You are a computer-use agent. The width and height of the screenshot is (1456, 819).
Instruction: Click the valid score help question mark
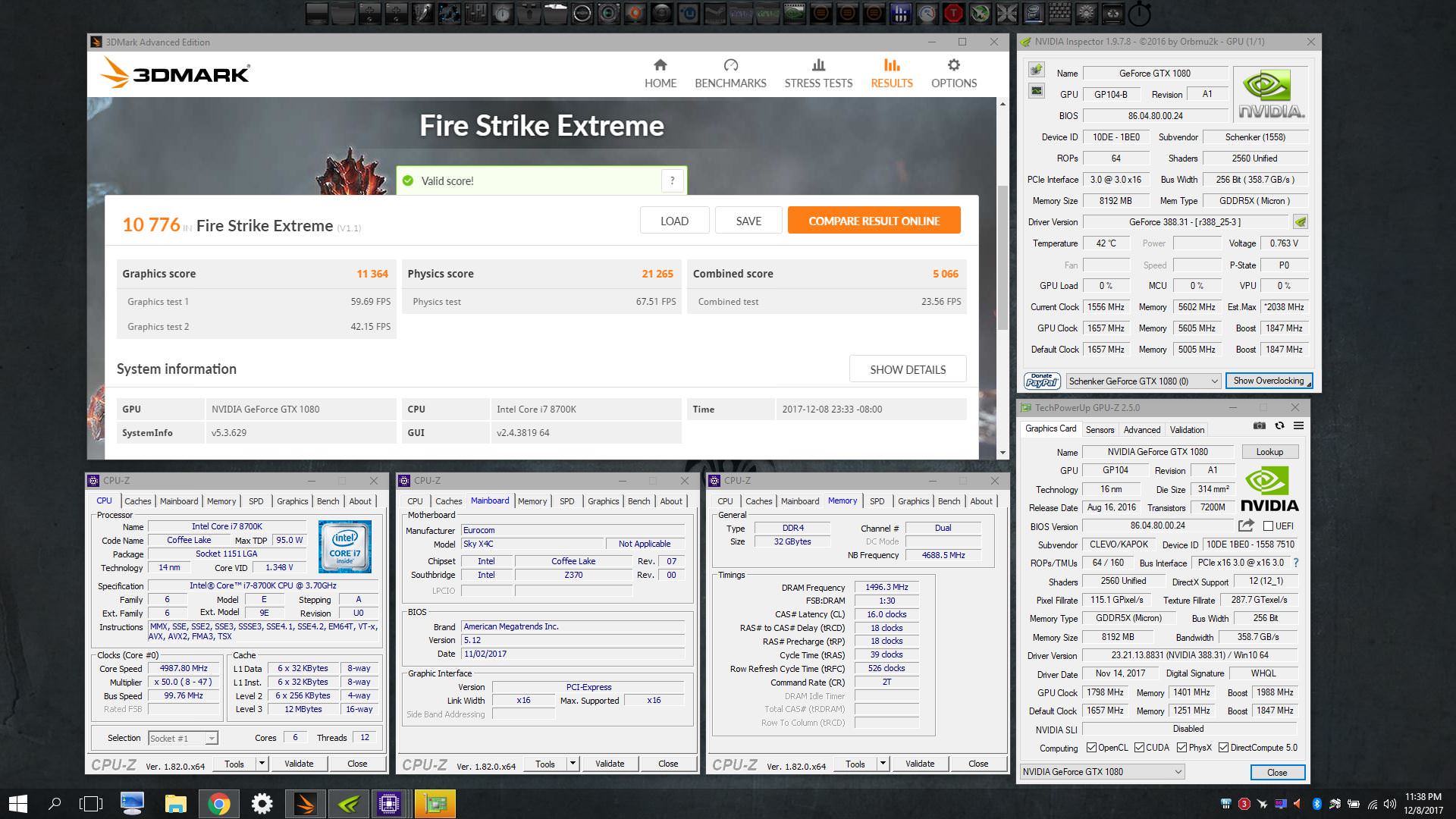672,180
